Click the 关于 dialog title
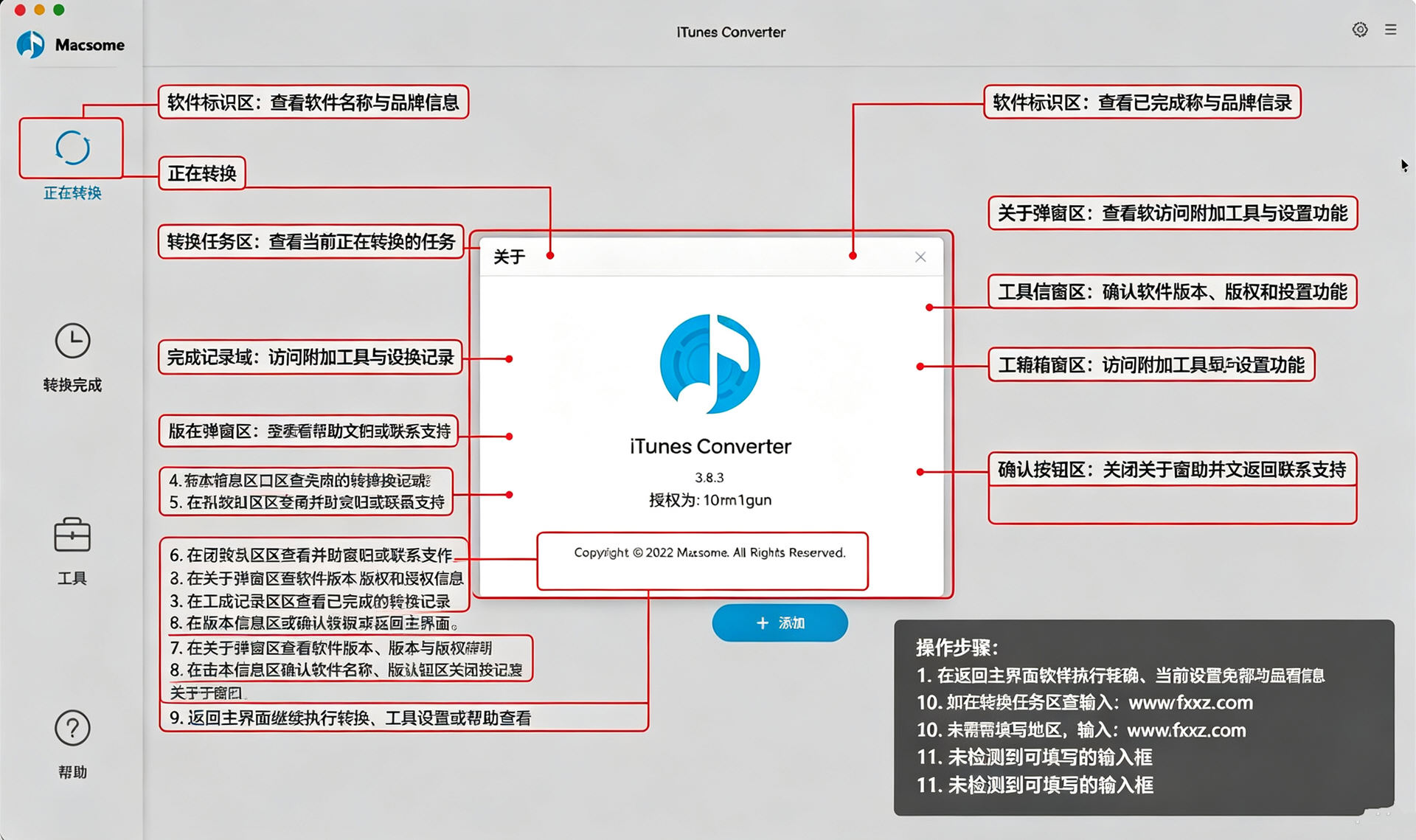The height and width of the screenshot is (840, 1416). pyautogui.click(x=509, y=257)
